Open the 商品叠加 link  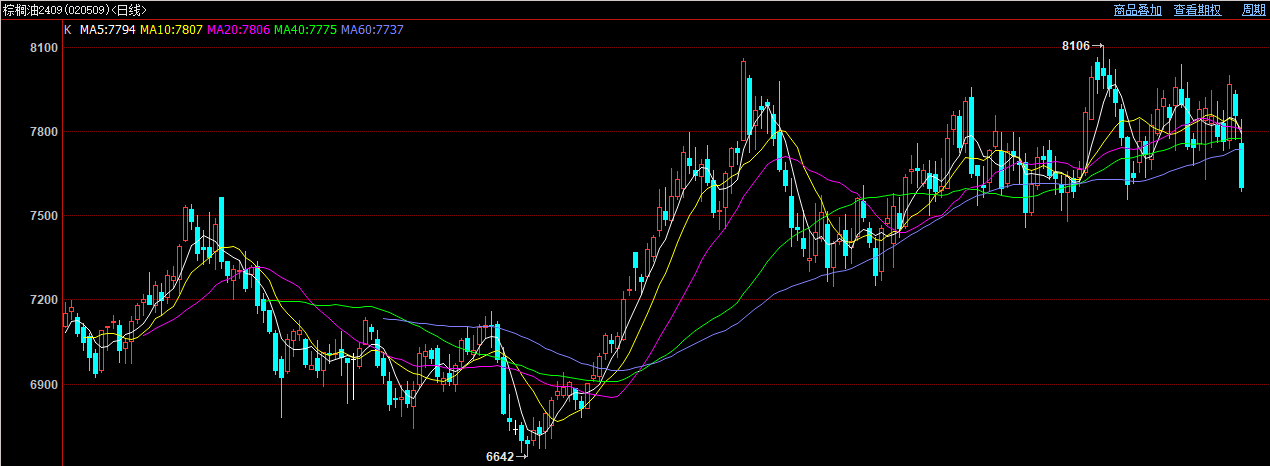point(1138,10)
